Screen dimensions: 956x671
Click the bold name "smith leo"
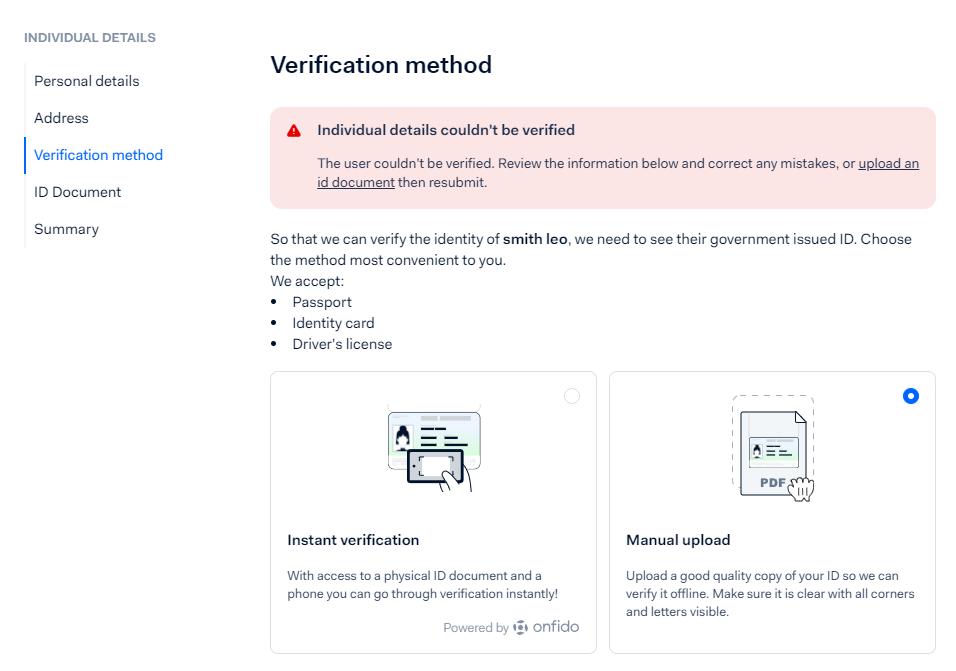tap(535, 239)
